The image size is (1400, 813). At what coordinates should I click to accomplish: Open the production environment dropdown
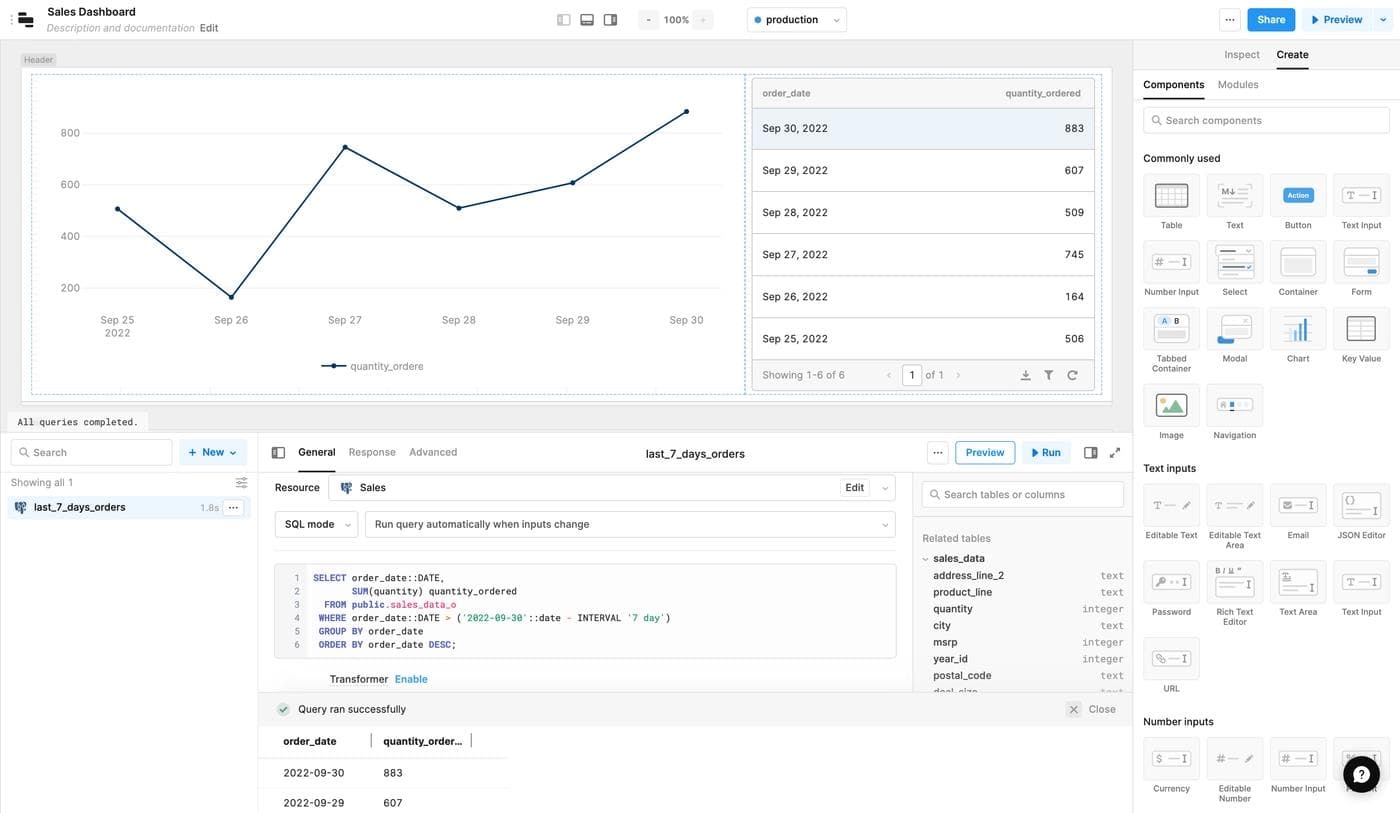click(x=796, y=20)
